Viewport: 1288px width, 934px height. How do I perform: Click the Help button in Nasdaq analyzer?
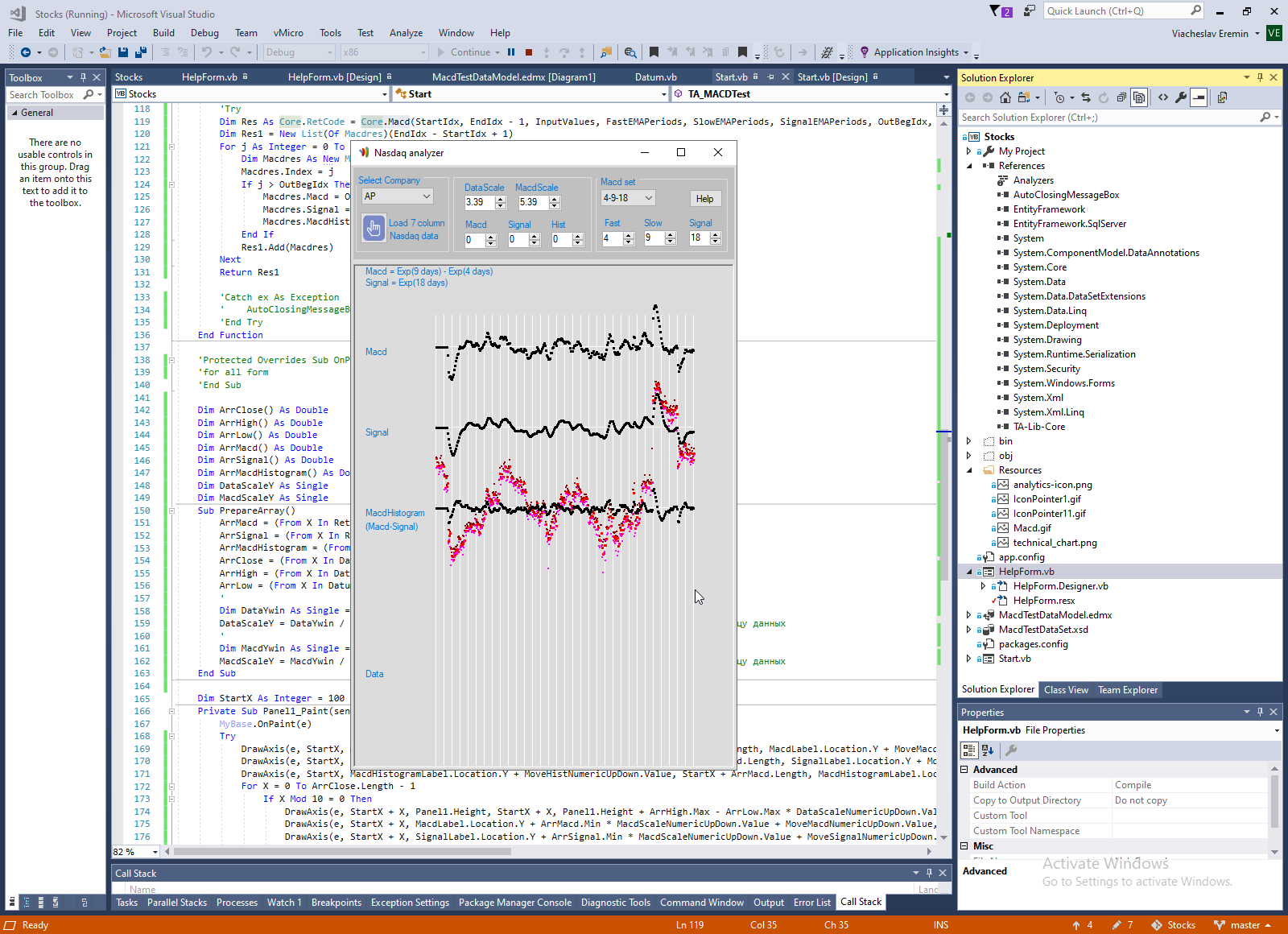(x=704, y=199)
